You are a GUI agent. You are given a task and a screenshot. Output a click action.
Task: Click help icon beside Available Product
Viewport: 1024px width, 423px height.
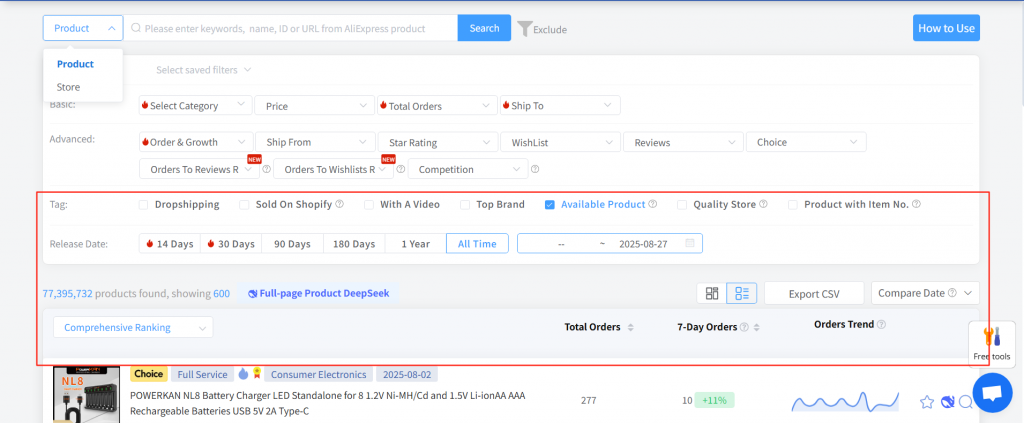(653, 204)
